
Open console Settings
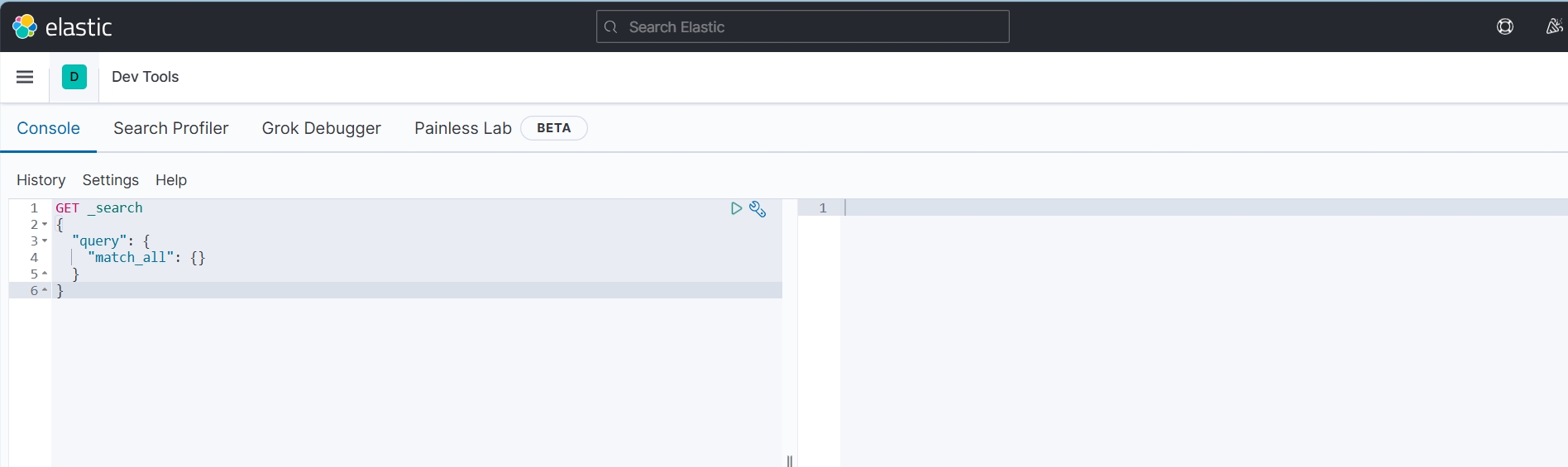click(x=110, y=180)
